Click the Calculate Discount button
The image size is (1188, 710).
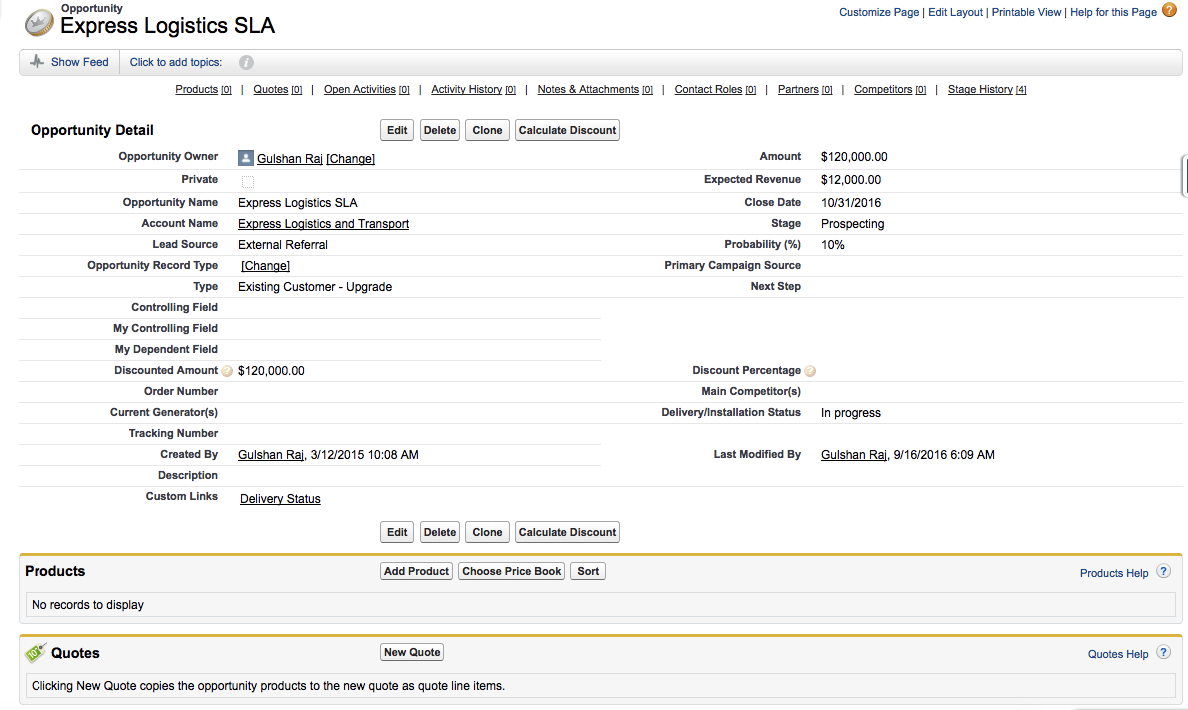(567, 130)
